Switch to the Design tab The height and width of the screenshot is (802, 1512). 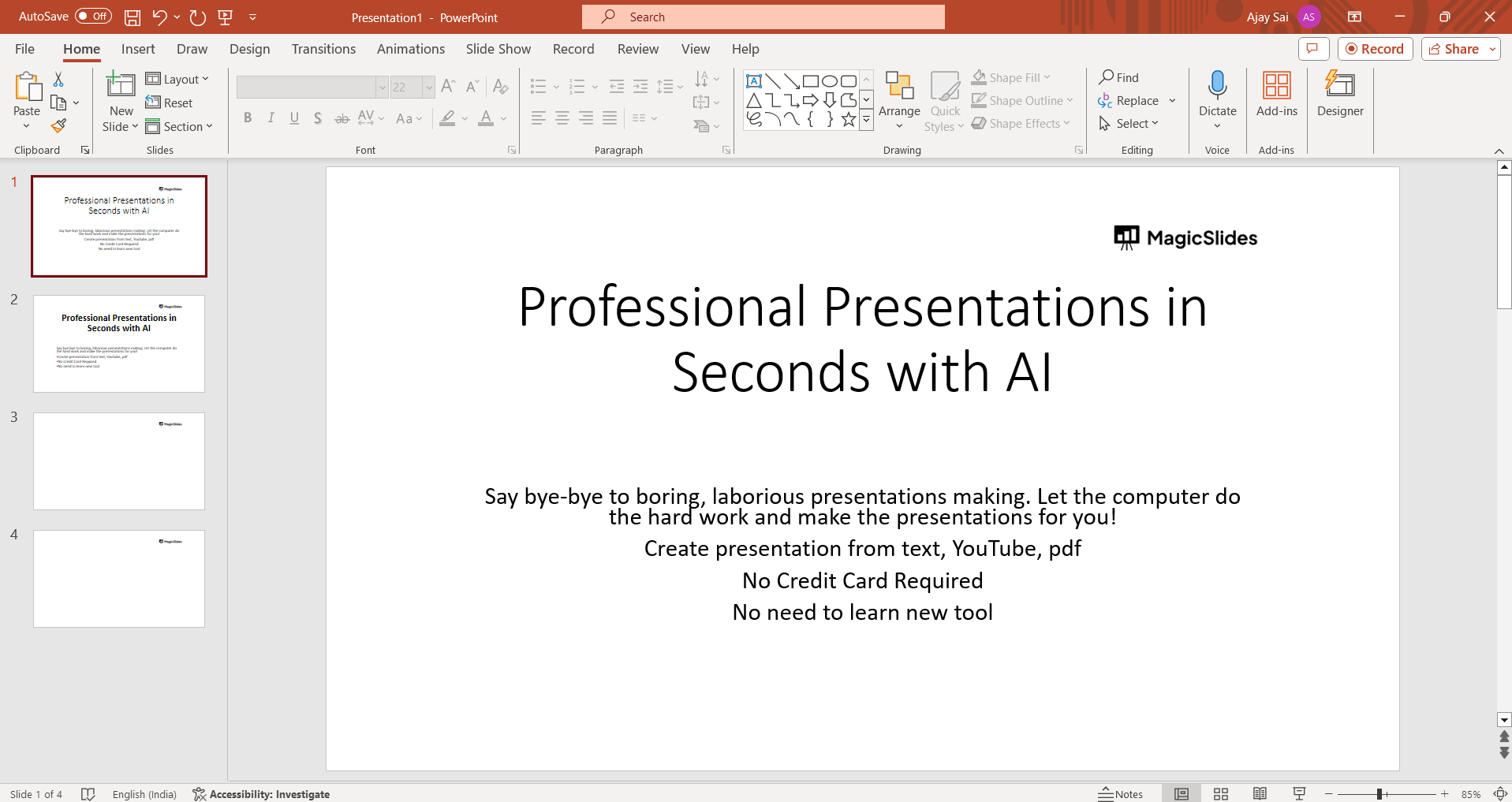249,49
